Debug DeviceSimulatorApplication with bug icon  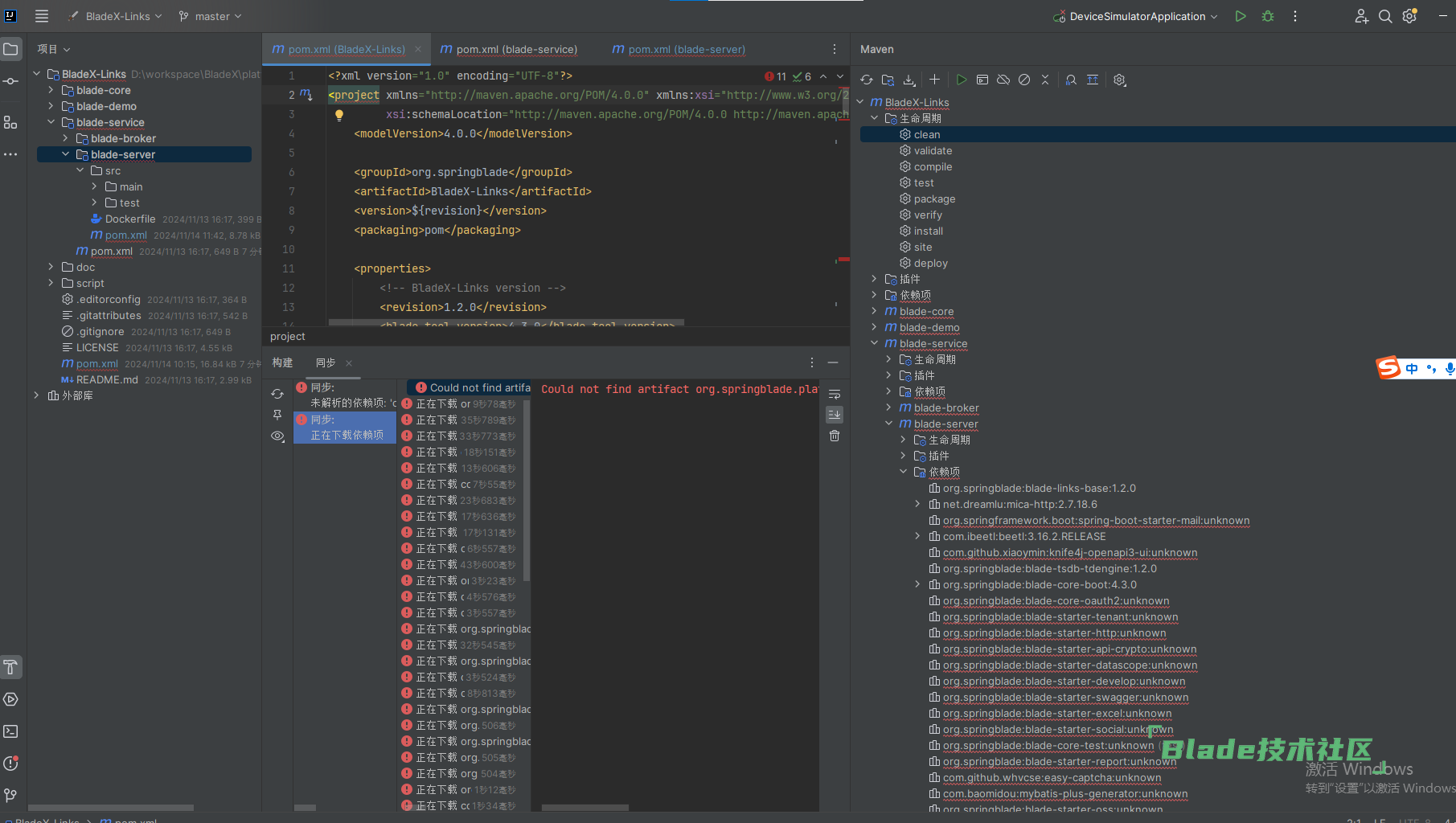[1268, 16]
